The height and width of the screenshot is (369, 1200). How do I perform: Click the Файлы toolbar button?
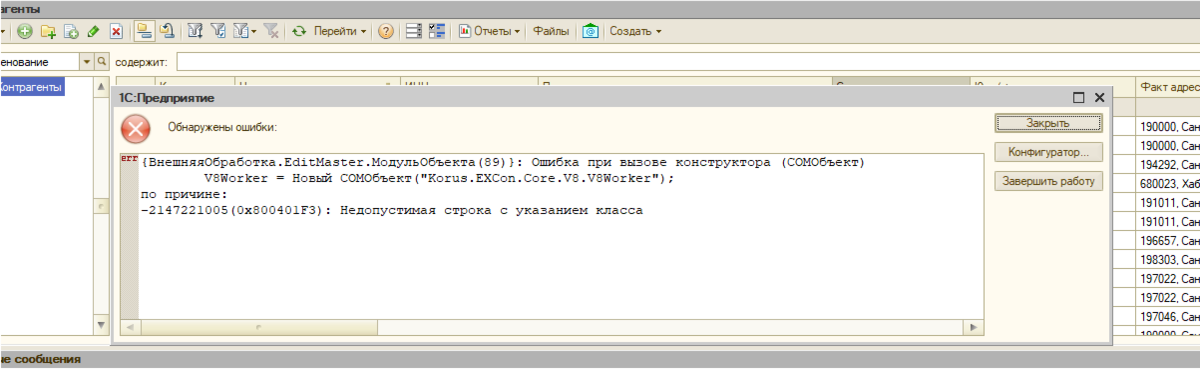pyautogui.click(x=551, y=31)
